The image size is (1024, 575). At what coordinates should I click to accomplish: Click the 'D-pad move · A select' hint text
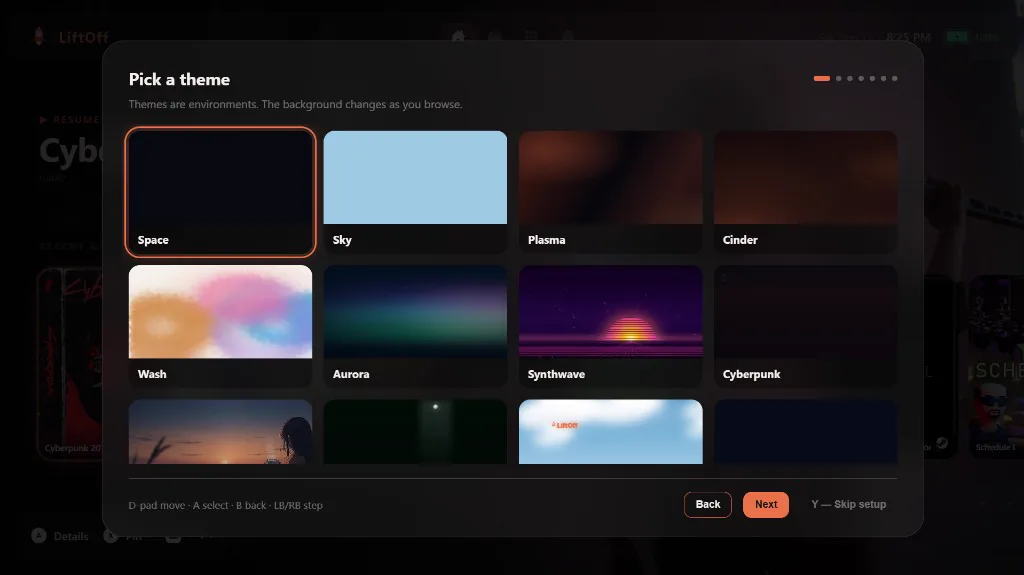(x=225, y=505)
